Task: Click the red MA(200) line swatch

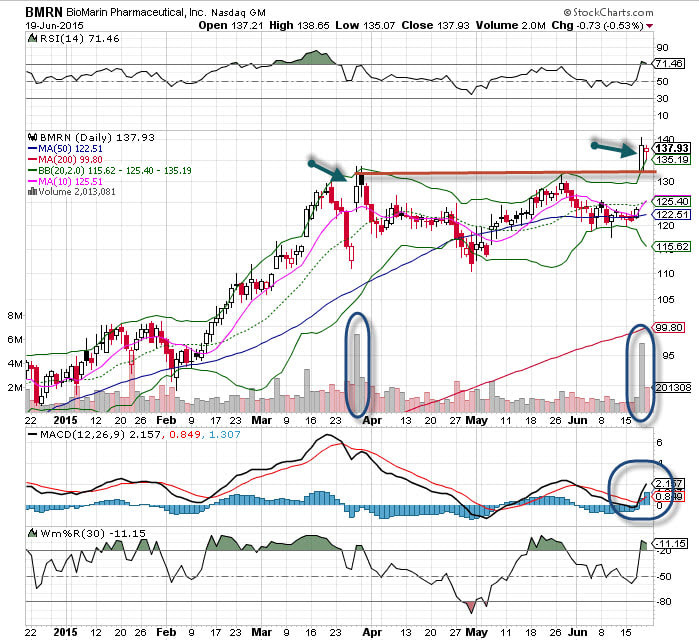Action: pos(32,160)
